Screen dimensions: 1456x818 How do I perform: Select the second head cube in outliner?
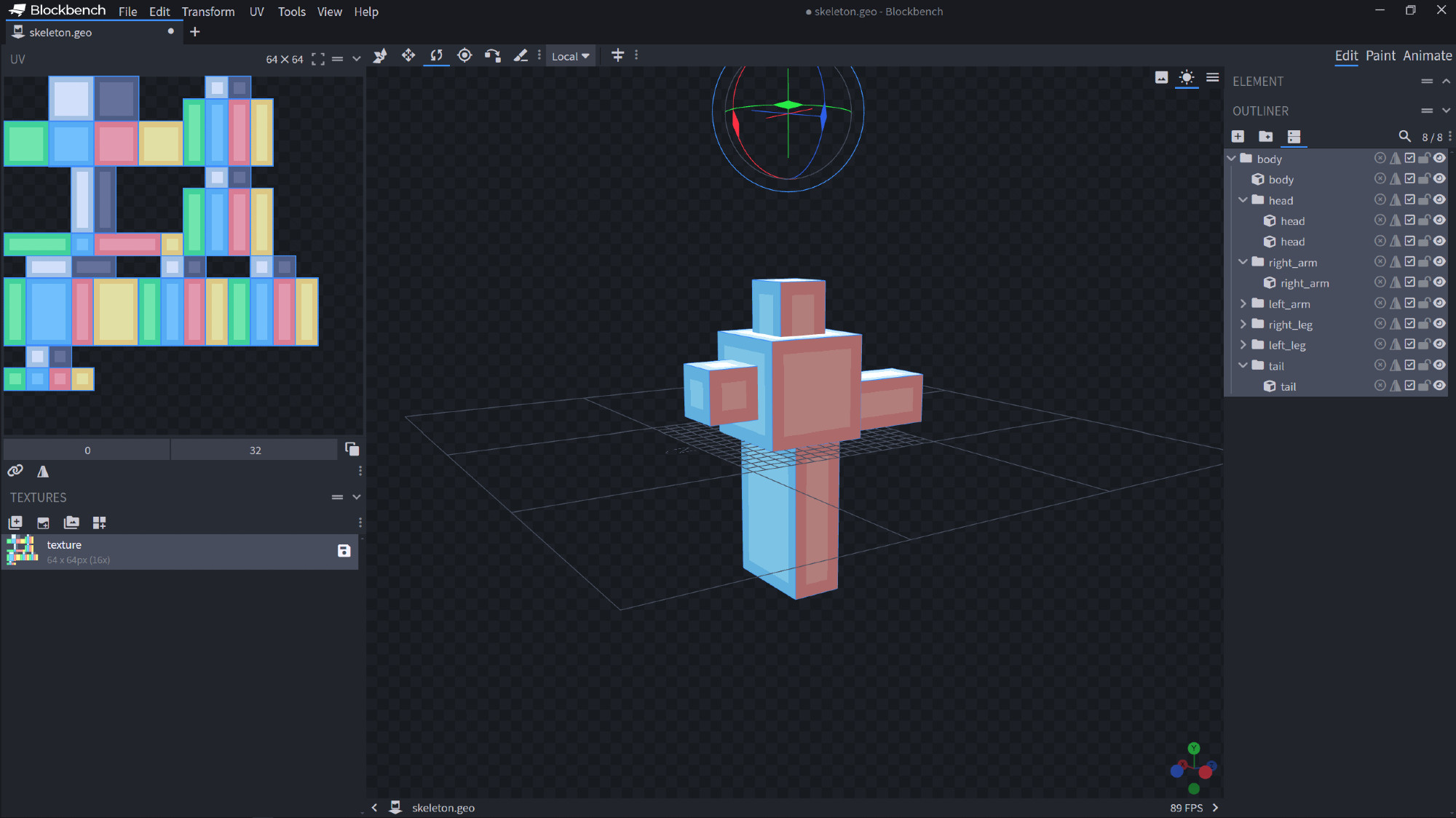click(1292, 241)
